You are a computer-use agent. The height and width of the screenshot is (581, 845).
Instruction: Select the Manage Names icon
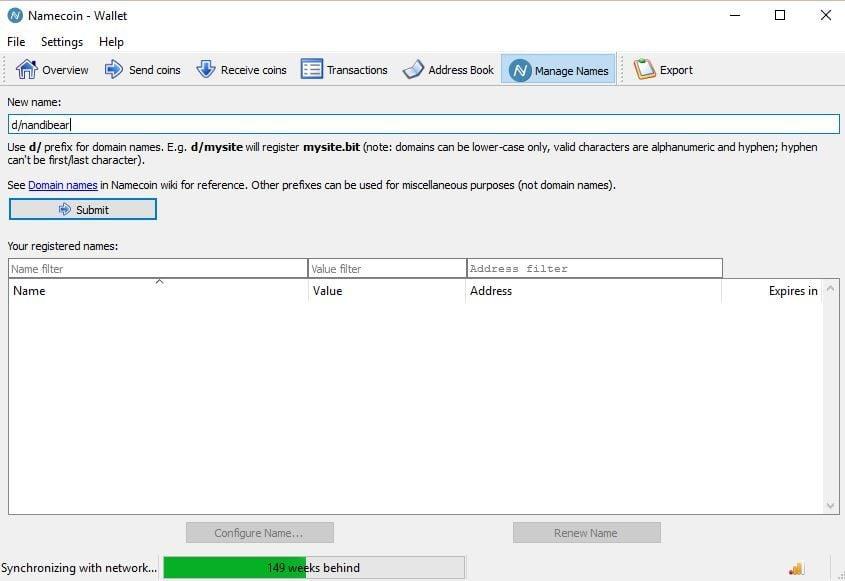[x=520, y=70]
